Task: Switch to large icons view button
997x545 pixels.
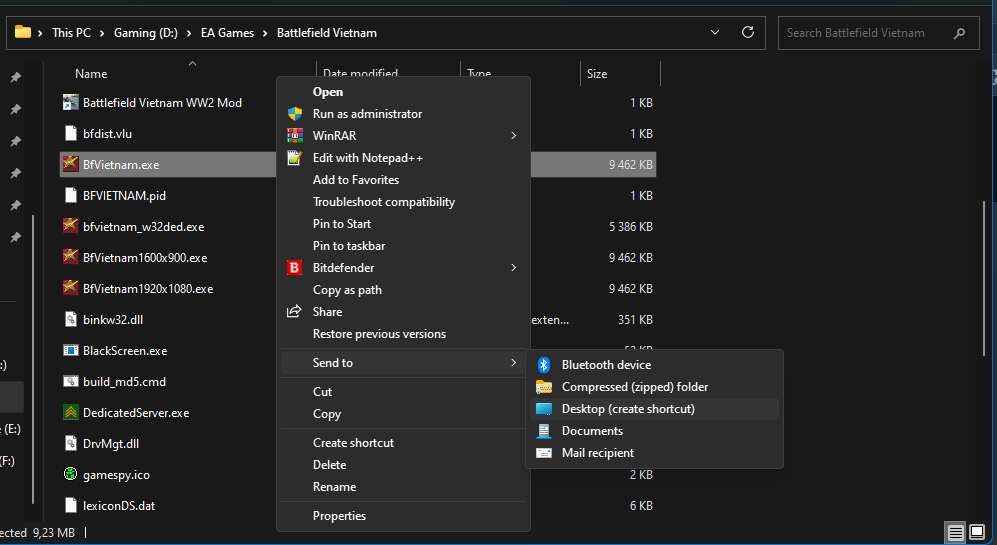Action: click(977, 533)
